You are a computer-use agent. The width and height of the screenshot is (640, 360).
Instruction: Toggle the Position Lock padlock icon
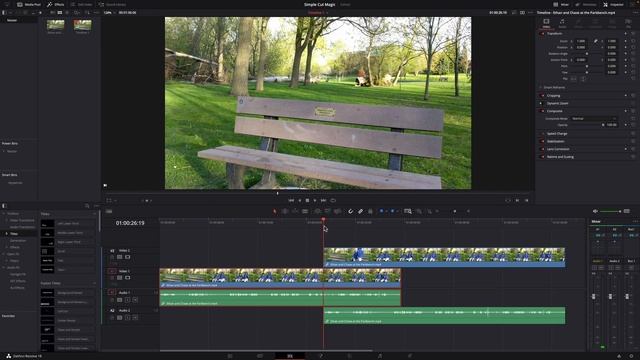(x=370, y=211)
